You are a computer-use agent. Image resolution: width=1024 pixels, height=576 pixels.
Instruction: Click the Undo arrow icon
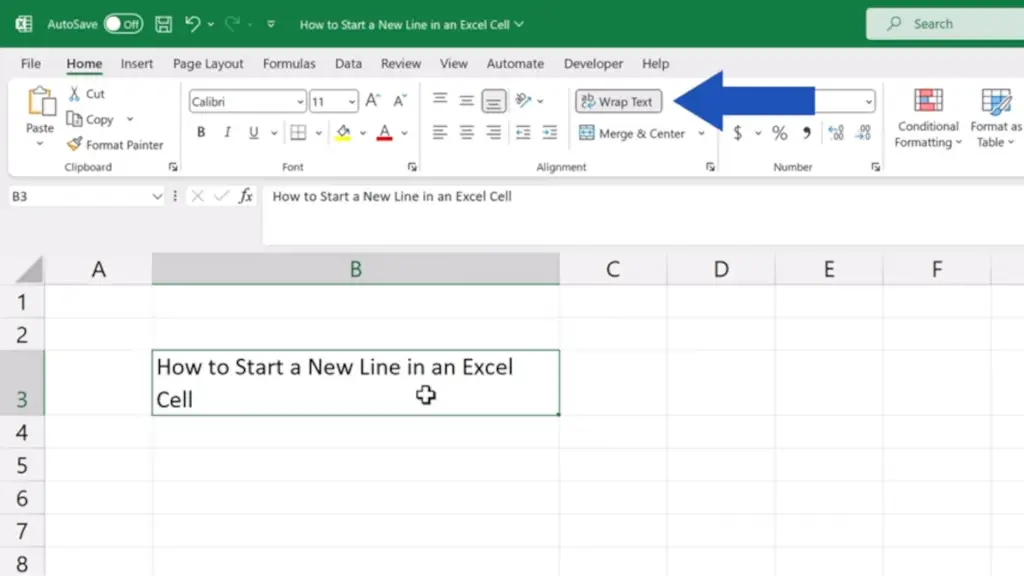click(x=192, y=24)
